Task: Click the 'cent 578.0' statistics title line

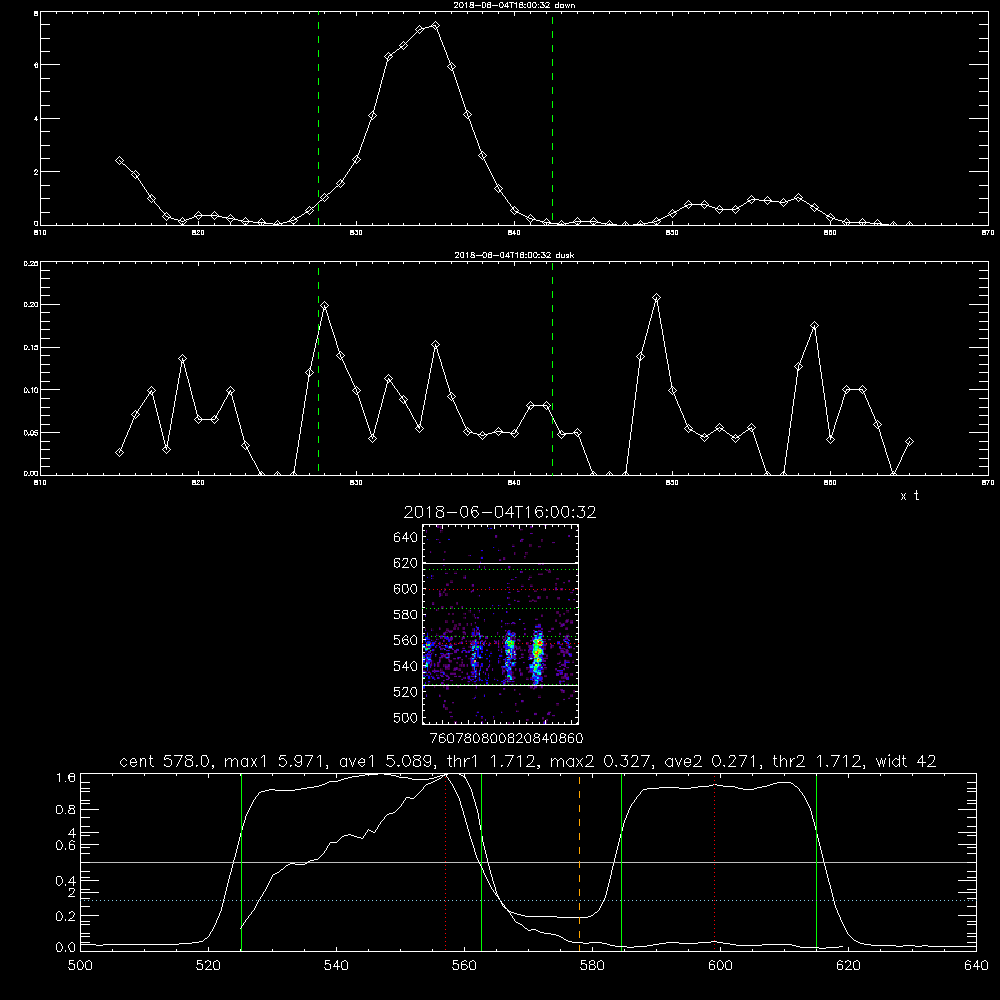Action: click(x=528, y=761)
